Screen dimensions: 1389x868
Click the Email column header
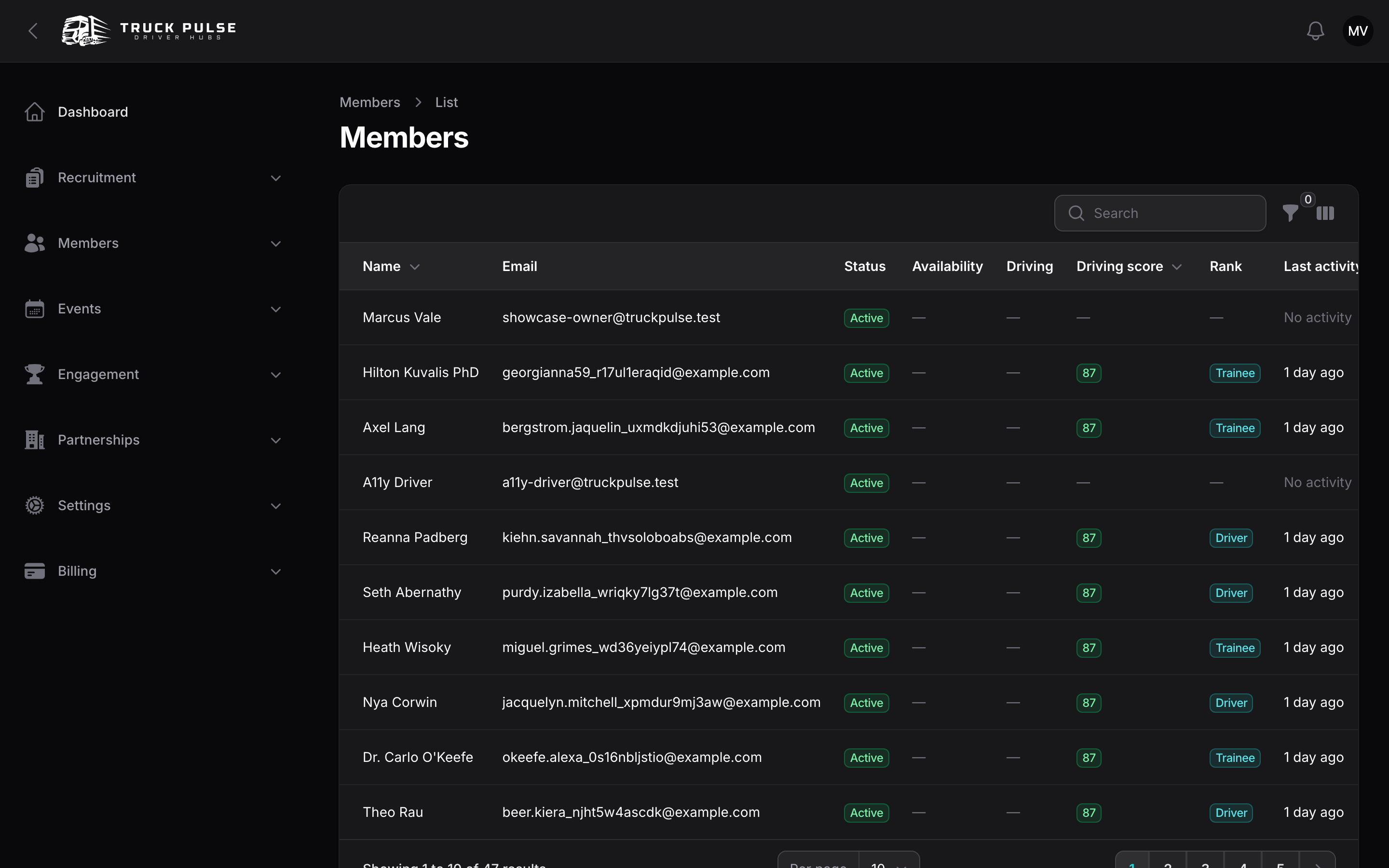point(519,266)
